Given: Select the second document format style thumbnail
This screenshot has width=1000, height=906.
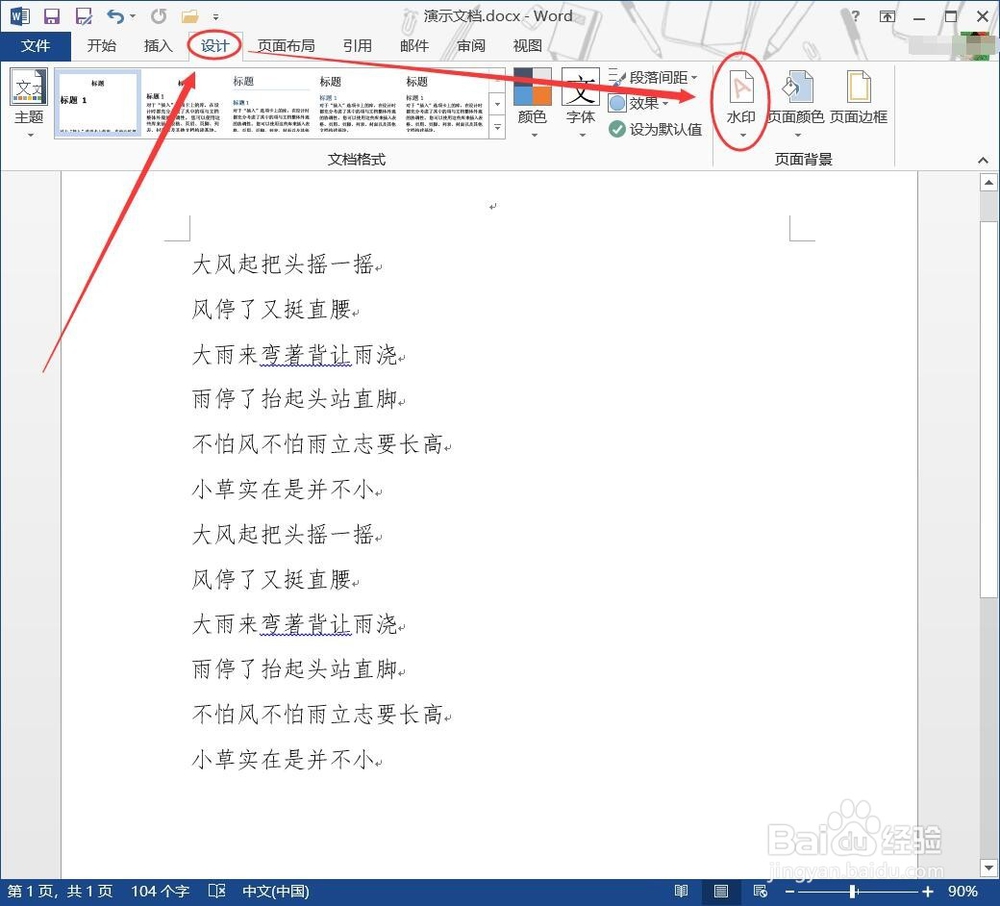Looking at the screenshot, I should pyautogui.click(x=184, y=103).
